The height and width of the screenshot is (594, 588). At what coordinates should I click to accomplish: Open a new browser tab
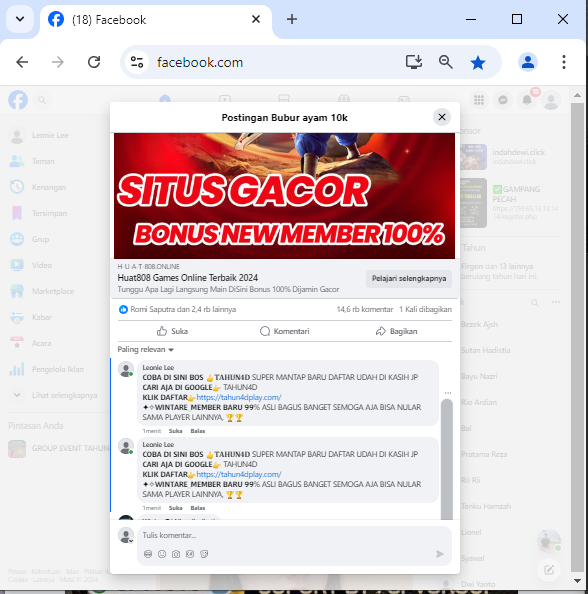click(292, 19)
